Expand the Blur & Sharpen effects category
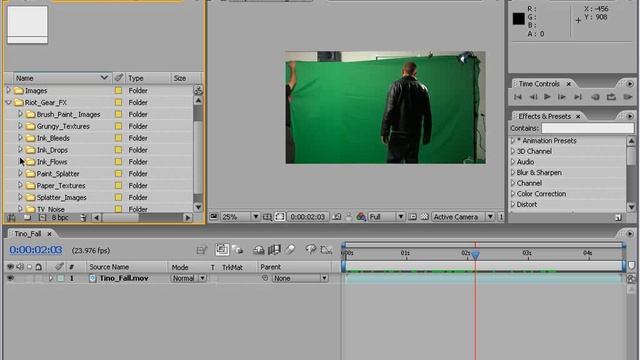The height and width of the screenshot is (360, 640). 513,172
